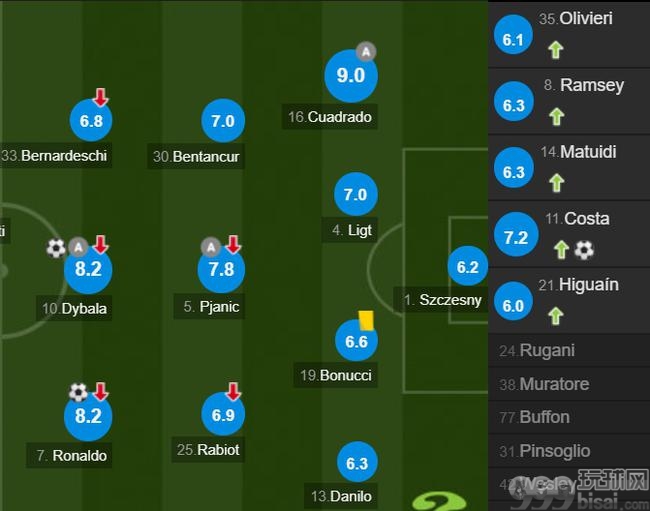
Task: Click the green arrow under Higuaín
Action: 555,316
